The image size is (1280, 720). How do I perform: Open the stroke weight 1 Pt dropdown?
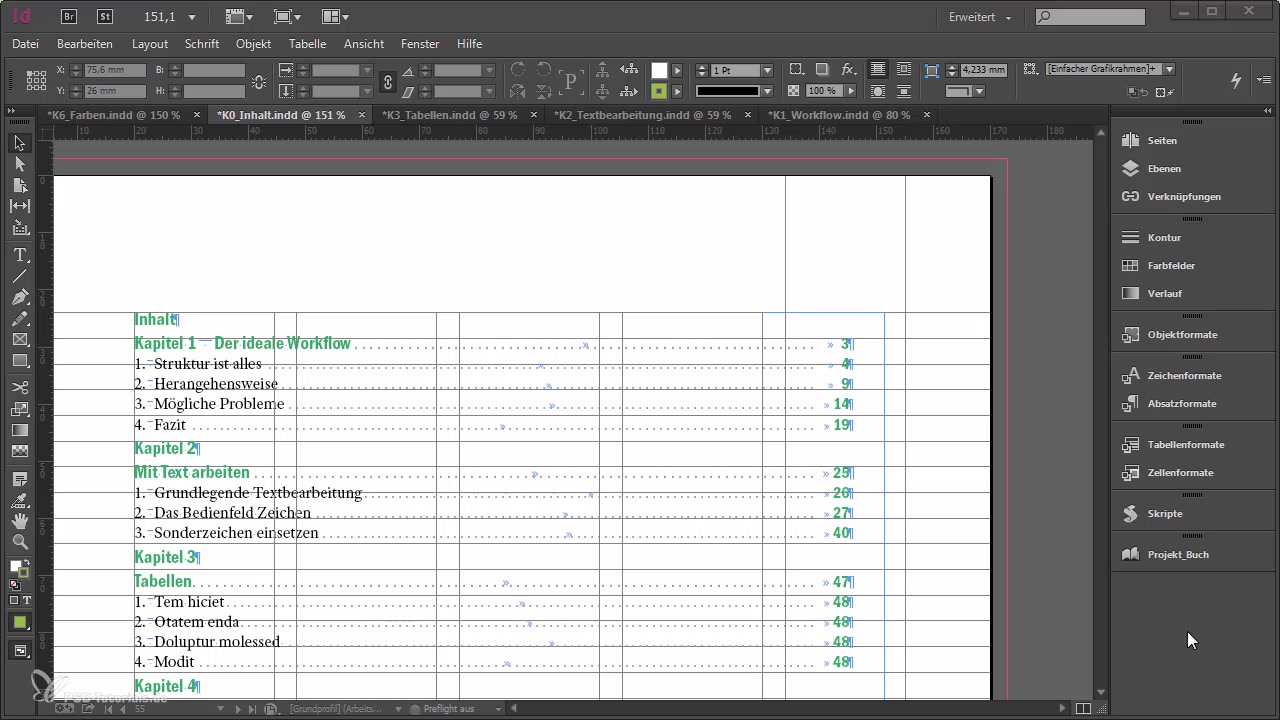tap(767, 71)
